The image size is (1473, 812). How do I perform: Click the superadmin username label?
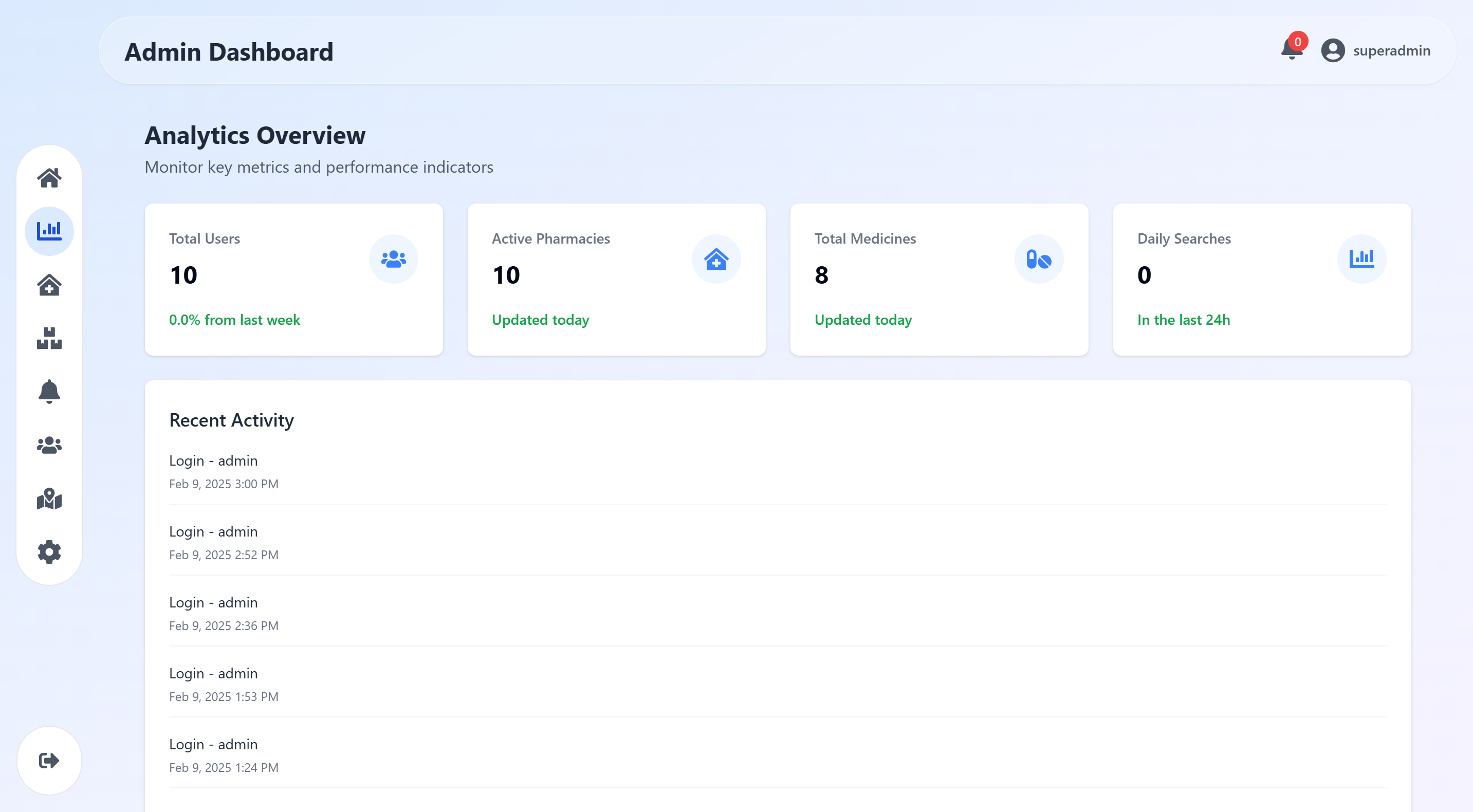click(1391, 50)
